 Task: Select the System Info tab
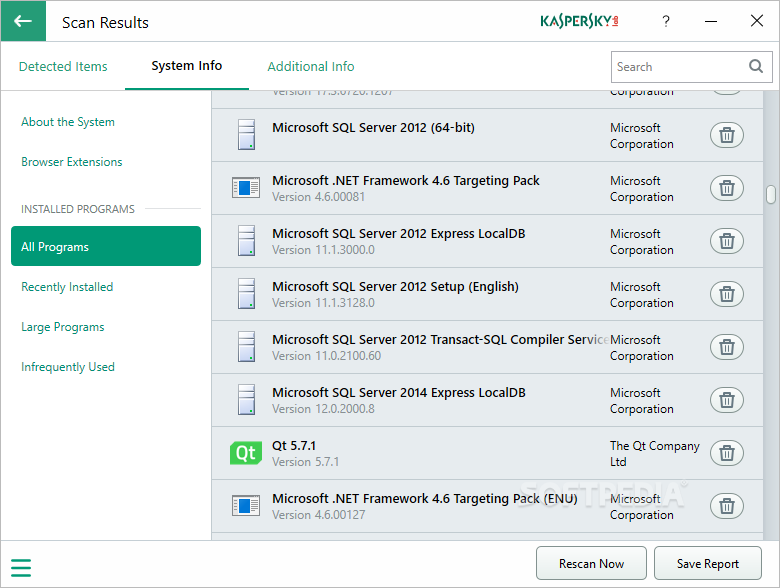pos(187,66)
